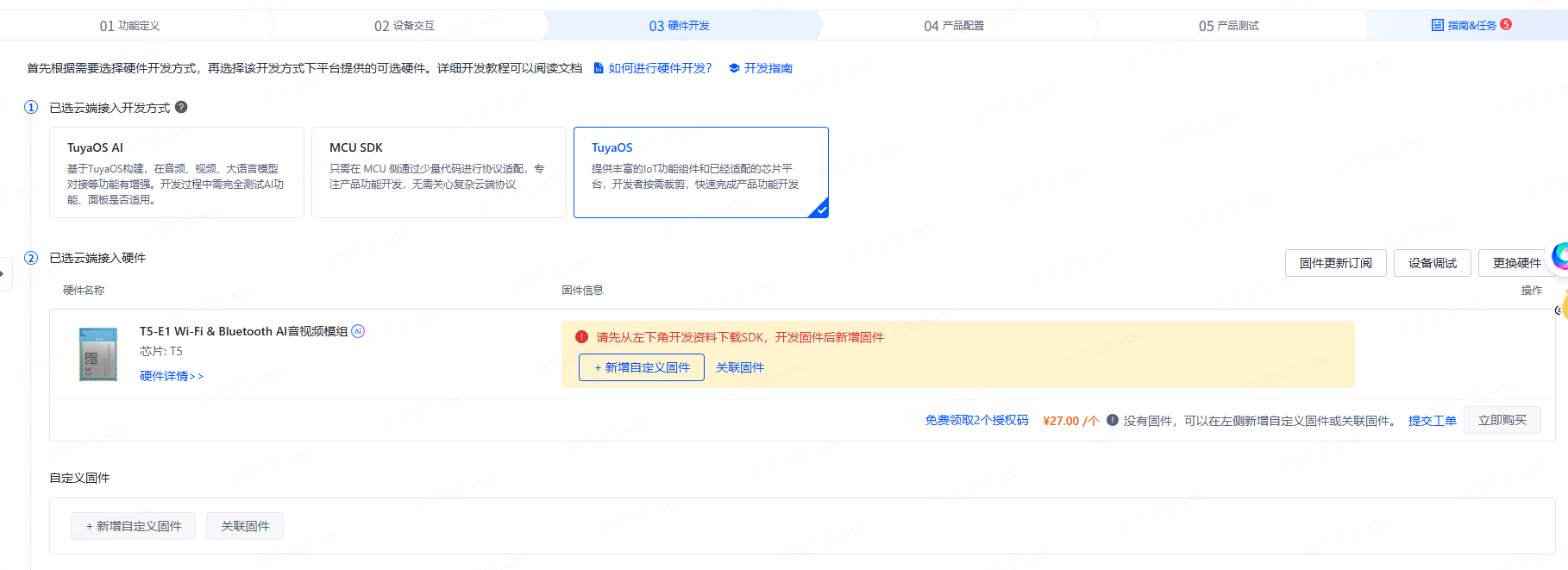Click 新增自定义固件 under 自定义固件 section
This screenshot has height=570, width=1568.
(134, 526)
